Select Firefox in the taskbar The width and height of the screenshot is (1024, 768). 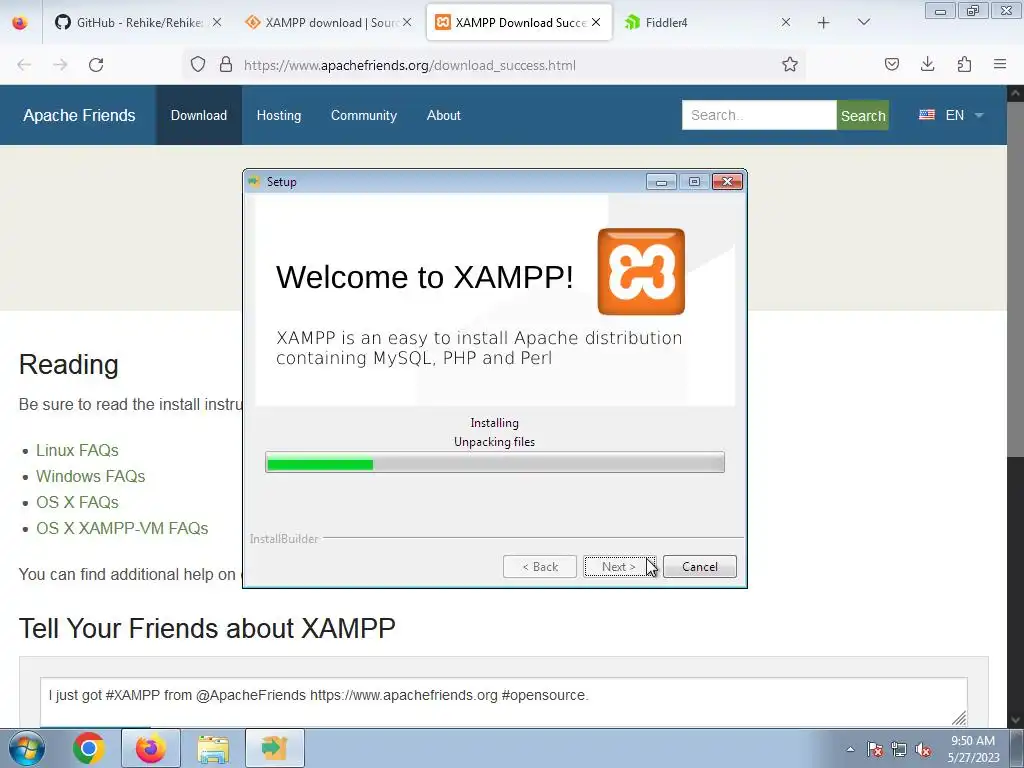[x=151, y=748]
